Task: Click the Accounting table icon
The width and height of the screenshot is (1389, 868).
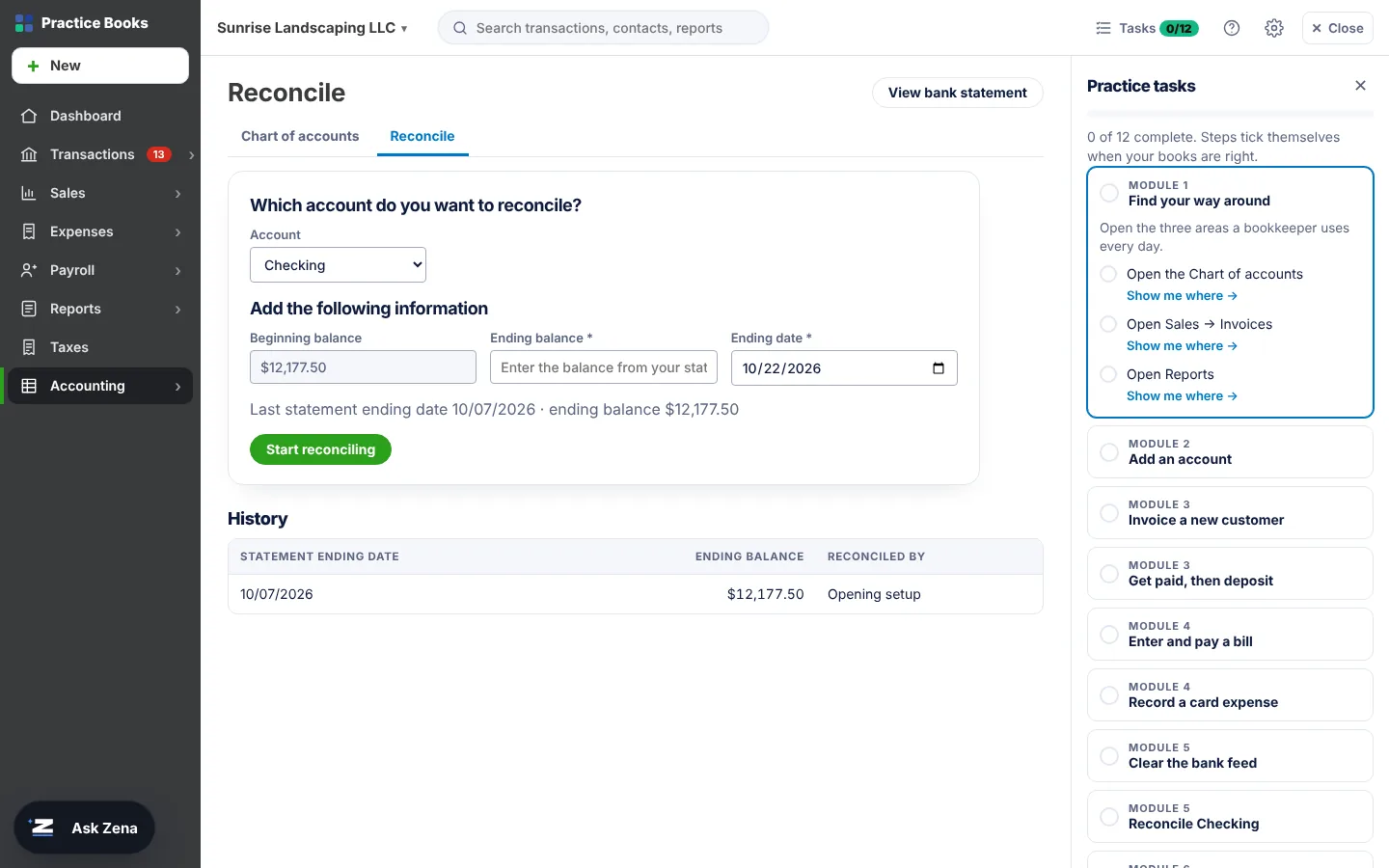Action: (29, 386)
